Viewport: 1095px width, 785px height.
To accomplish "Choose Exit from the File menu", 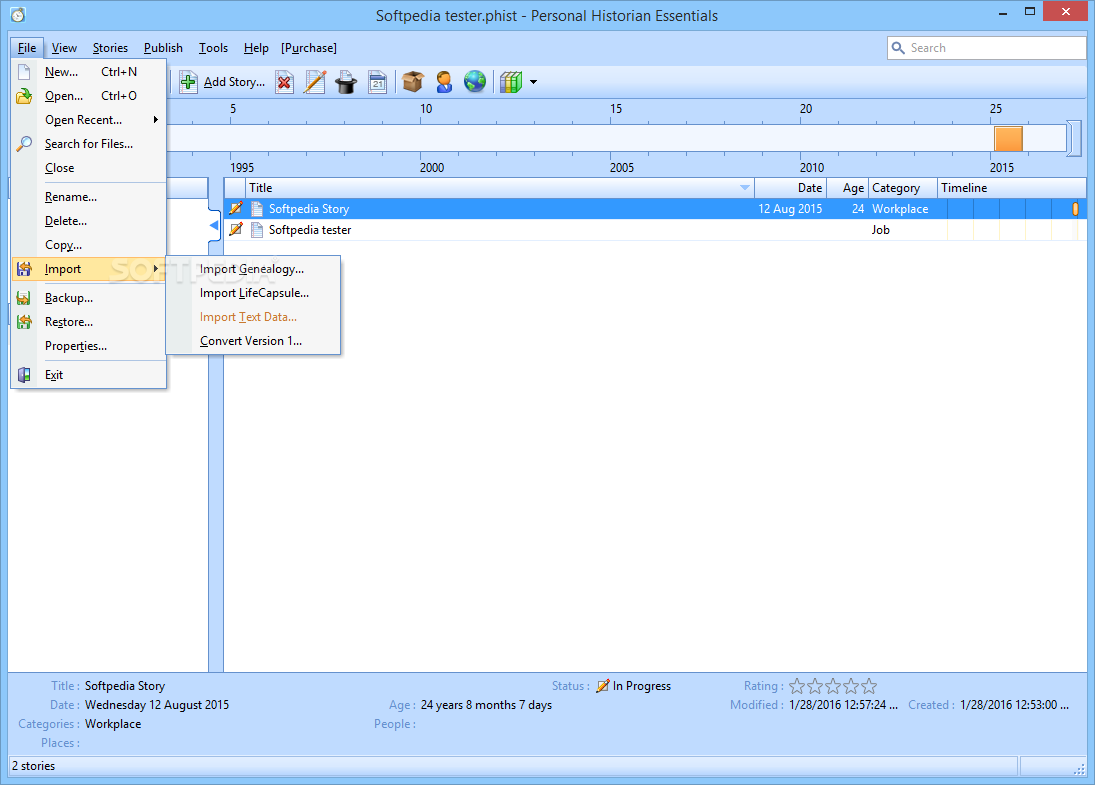I will coord(89,375).
